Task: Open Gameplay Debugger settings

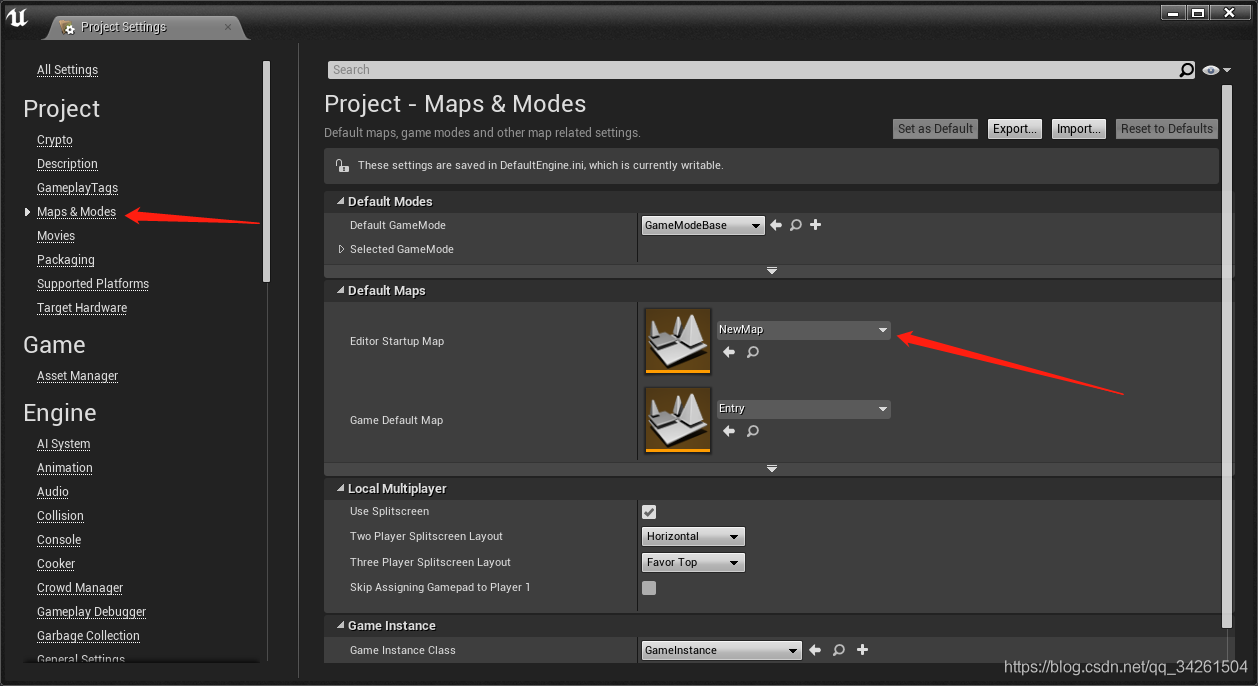Action: tap(92, 612)
